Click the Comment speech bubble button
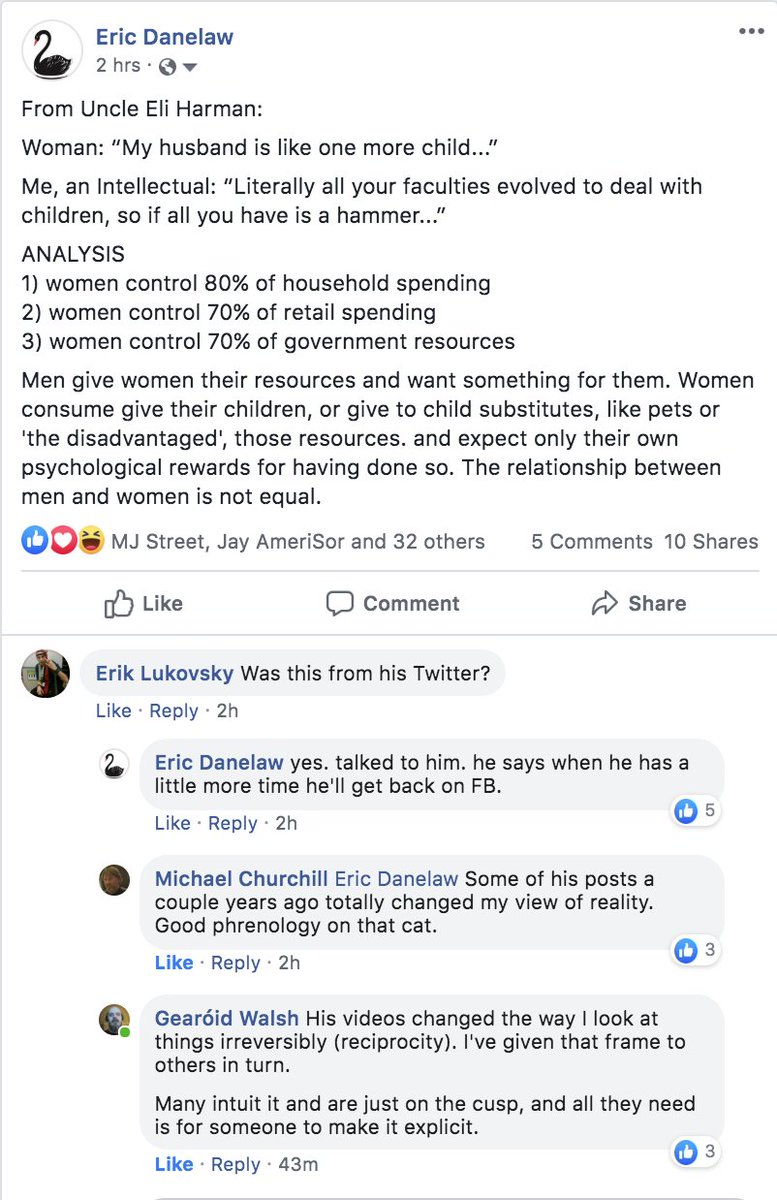The image size is (777, 1200). (393, 603)
